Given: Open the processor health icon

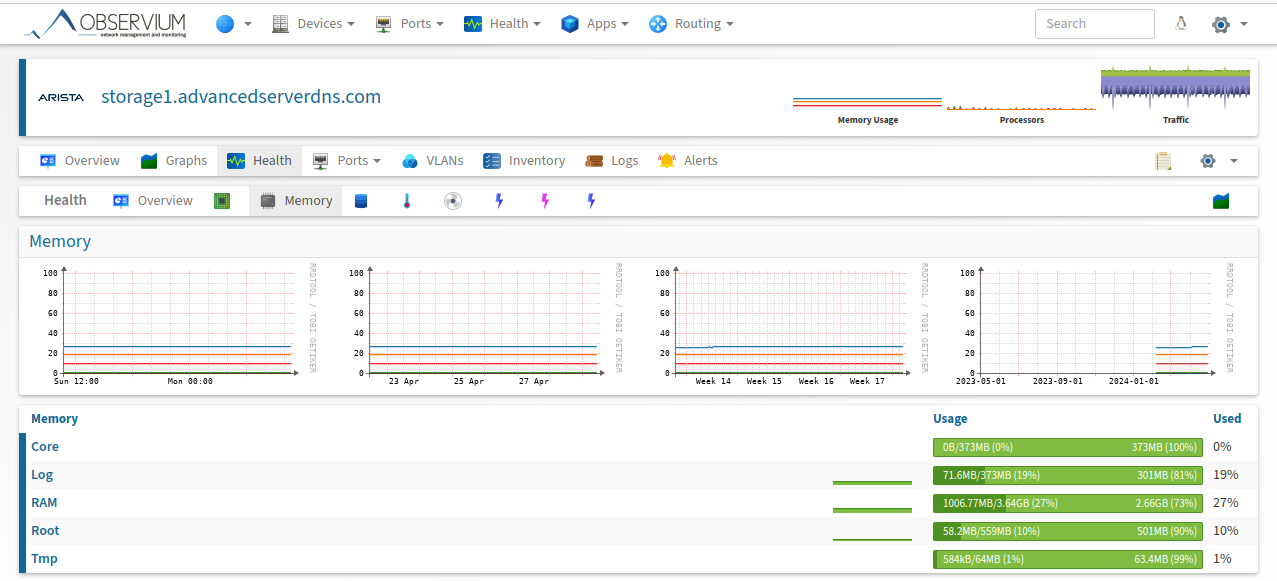Looking at the screenshot, I should [x=222, y=201].
